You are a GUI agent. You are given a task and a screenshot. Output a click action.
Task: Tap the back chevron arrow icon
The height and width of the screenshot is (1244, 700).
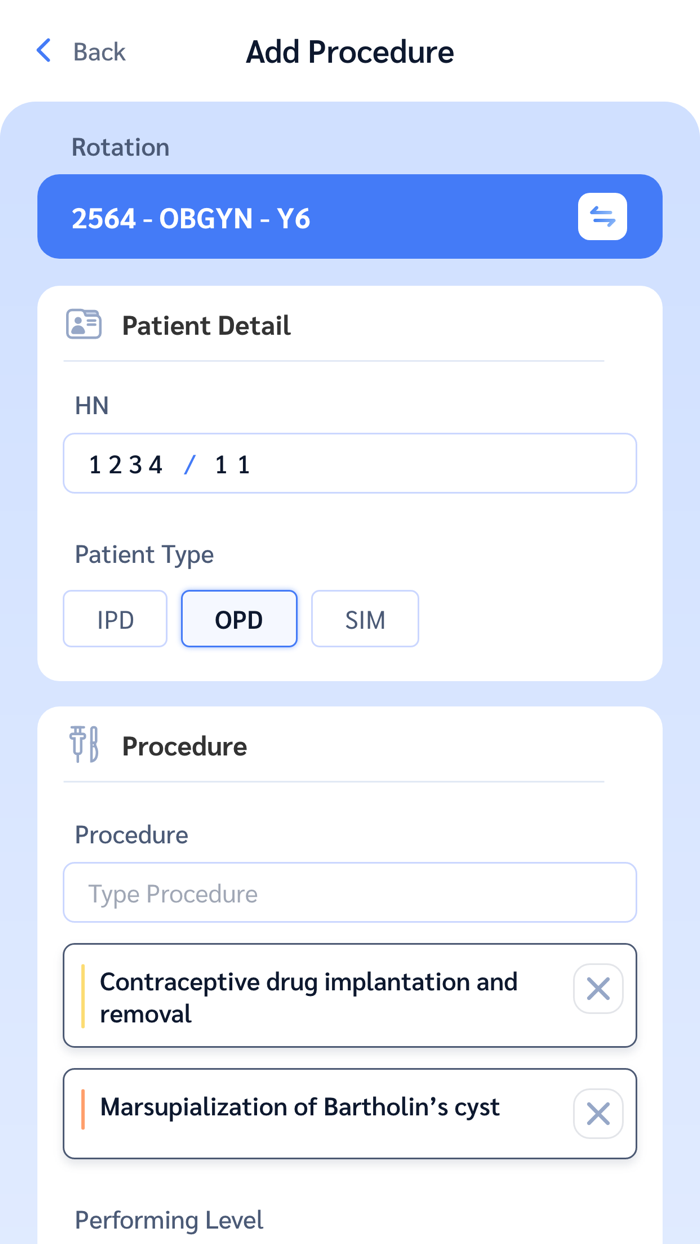(42, 50)
